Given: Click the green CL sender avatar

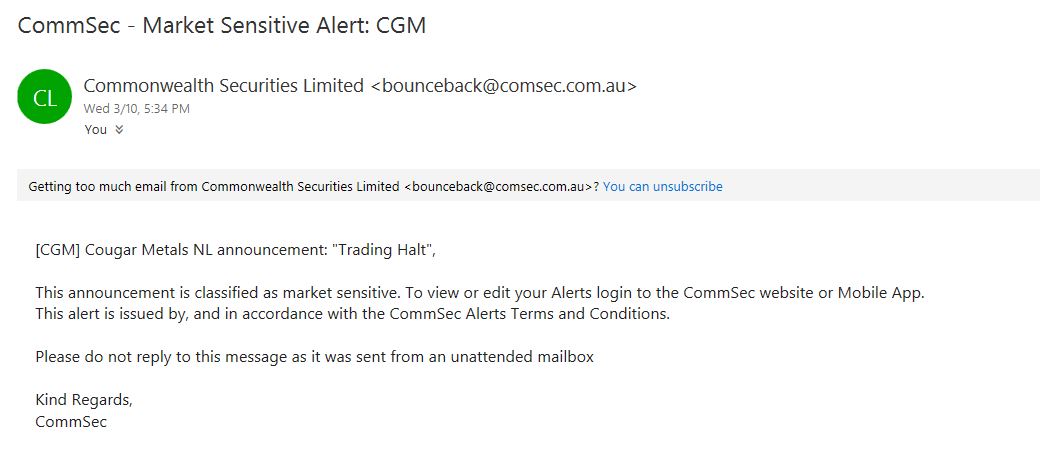Looking at the screenshot, I should (x=44, y=97).
